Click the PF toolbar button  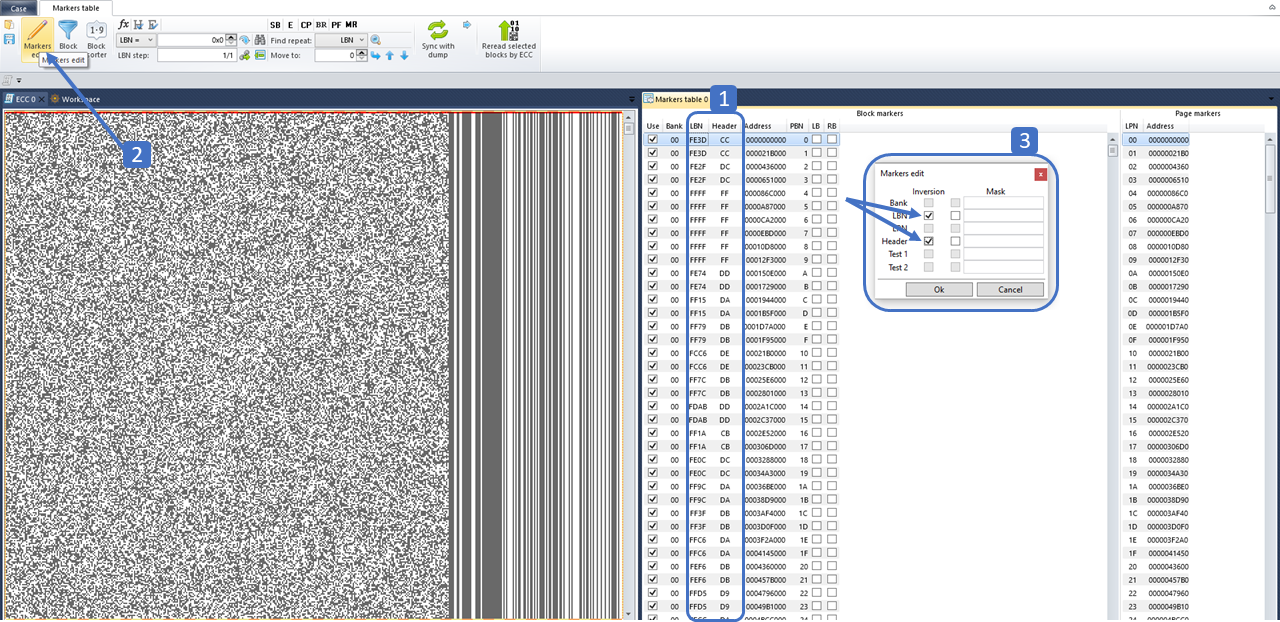(x=336, y=24)
